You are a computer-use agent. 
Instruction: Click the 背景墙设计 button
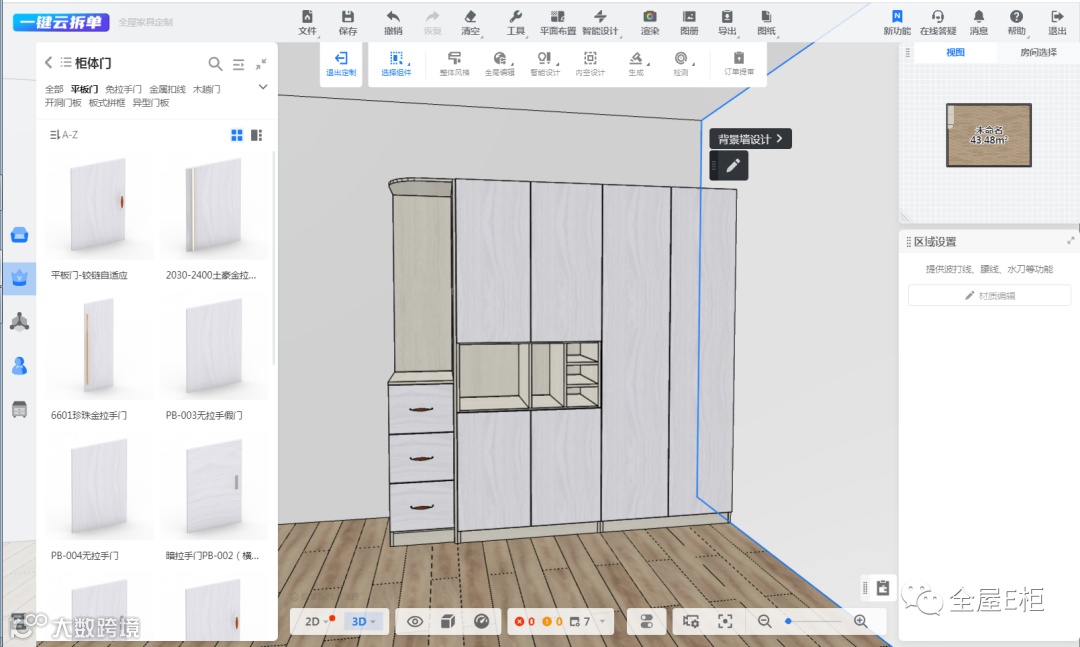click(x=750, y=139)
